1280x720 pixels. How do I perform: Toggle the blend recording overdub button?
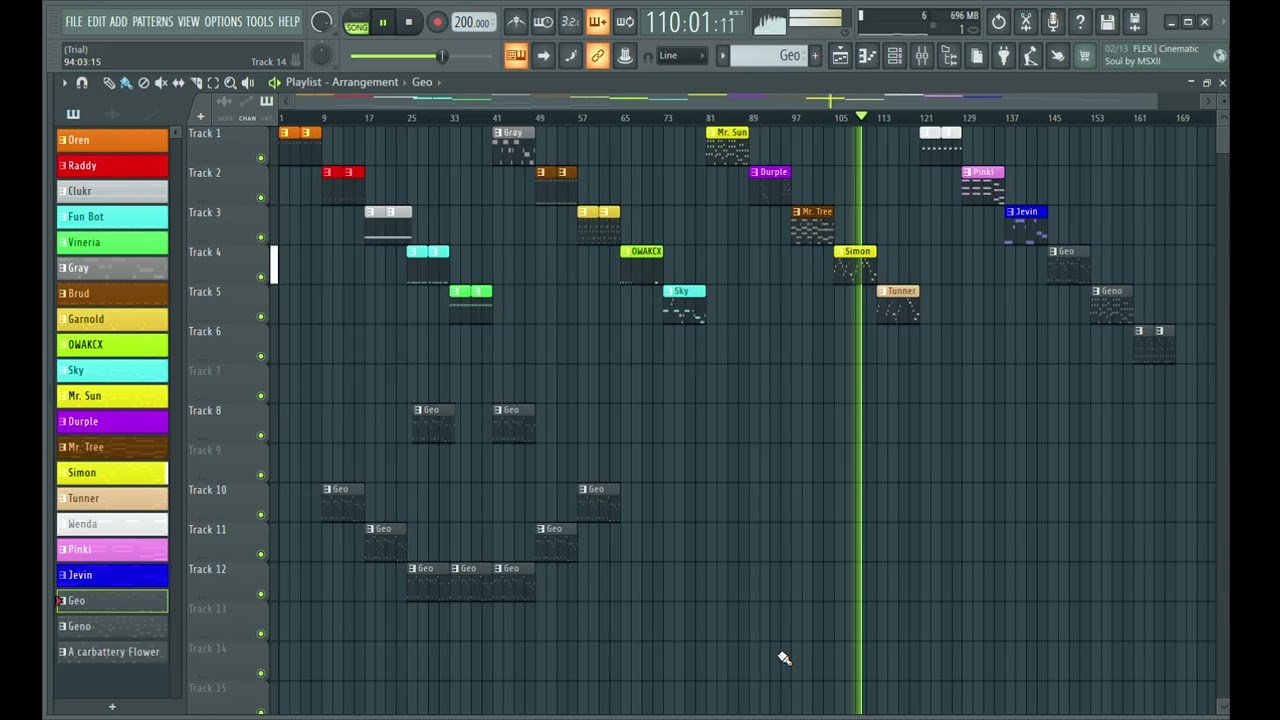(x=597, y=22)
